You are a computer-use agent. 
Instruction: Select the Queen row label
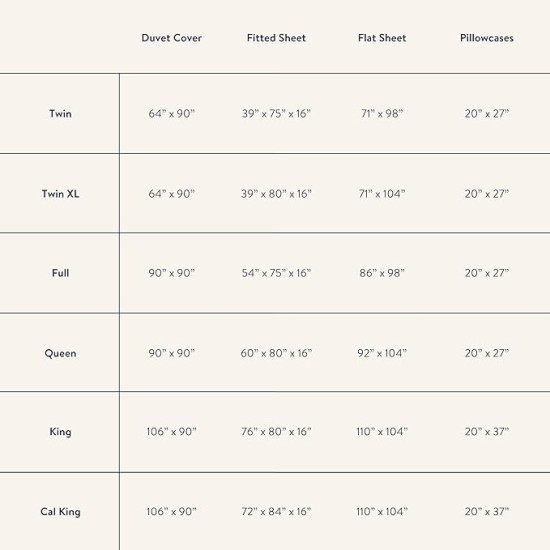click(60, 353)
